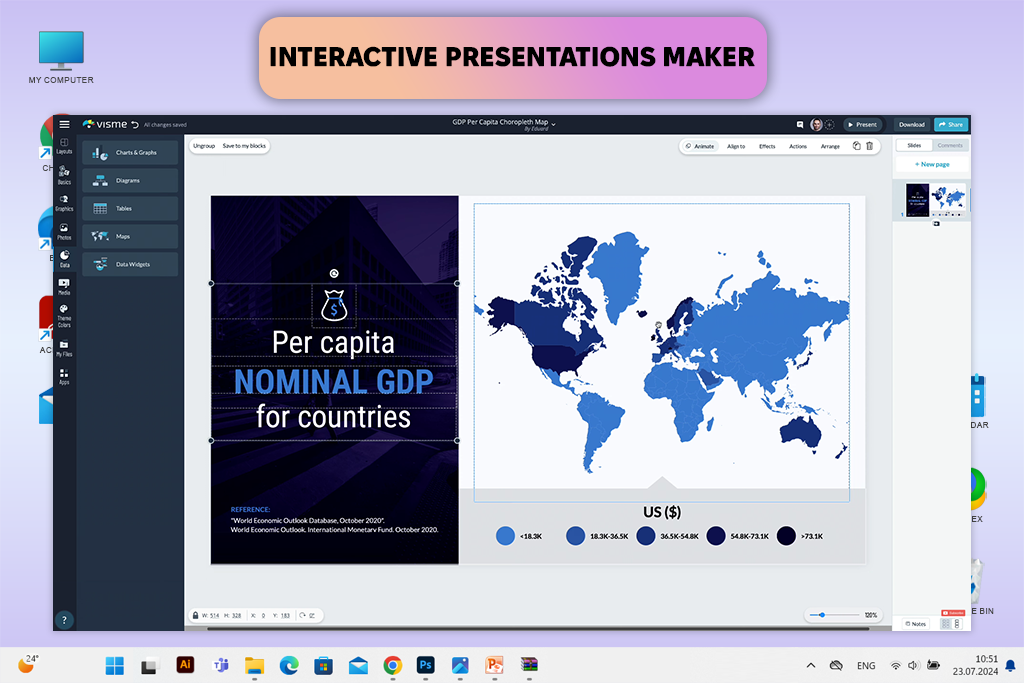
Task: Open the Arrange dropdown
Action: tap(830, 146)
